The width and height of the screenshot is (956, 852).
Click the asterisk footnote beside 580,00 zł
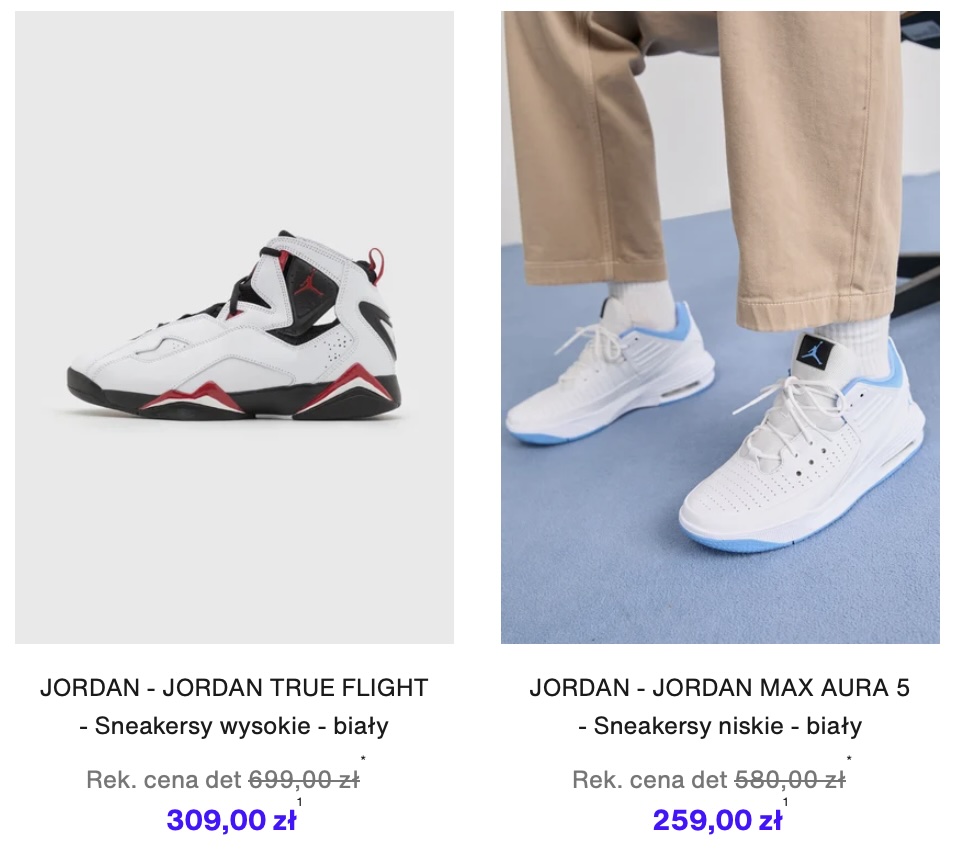pyautogui.click(x=849, y=759)
